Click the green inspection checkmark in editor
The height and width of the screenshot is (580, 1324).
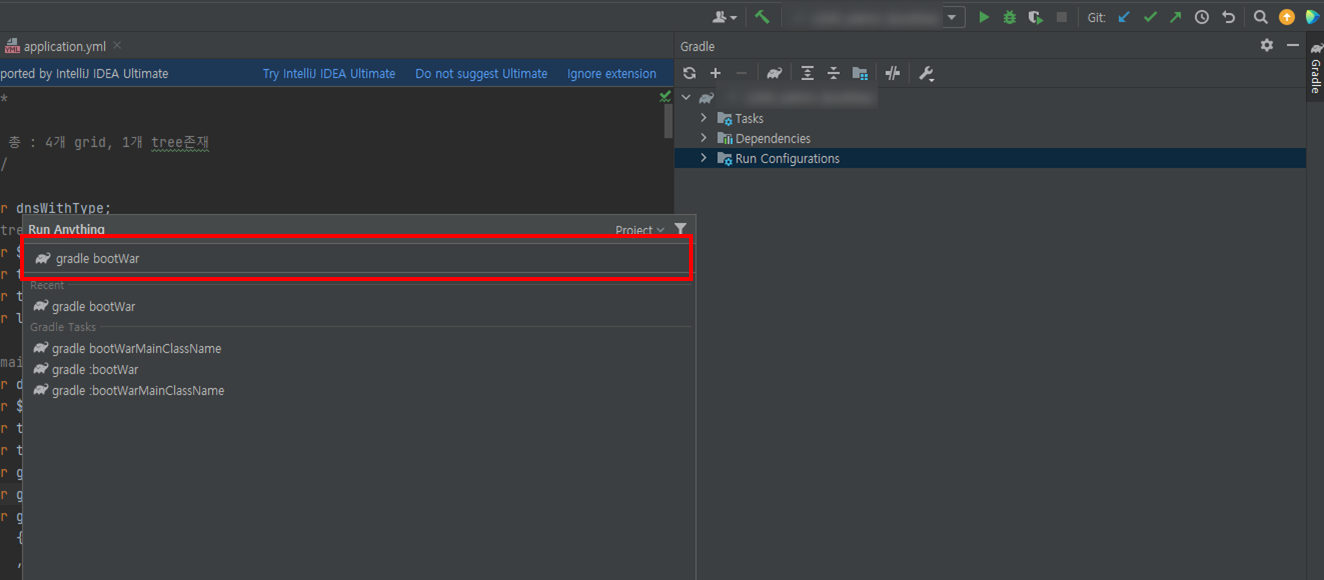click(665, 96)
